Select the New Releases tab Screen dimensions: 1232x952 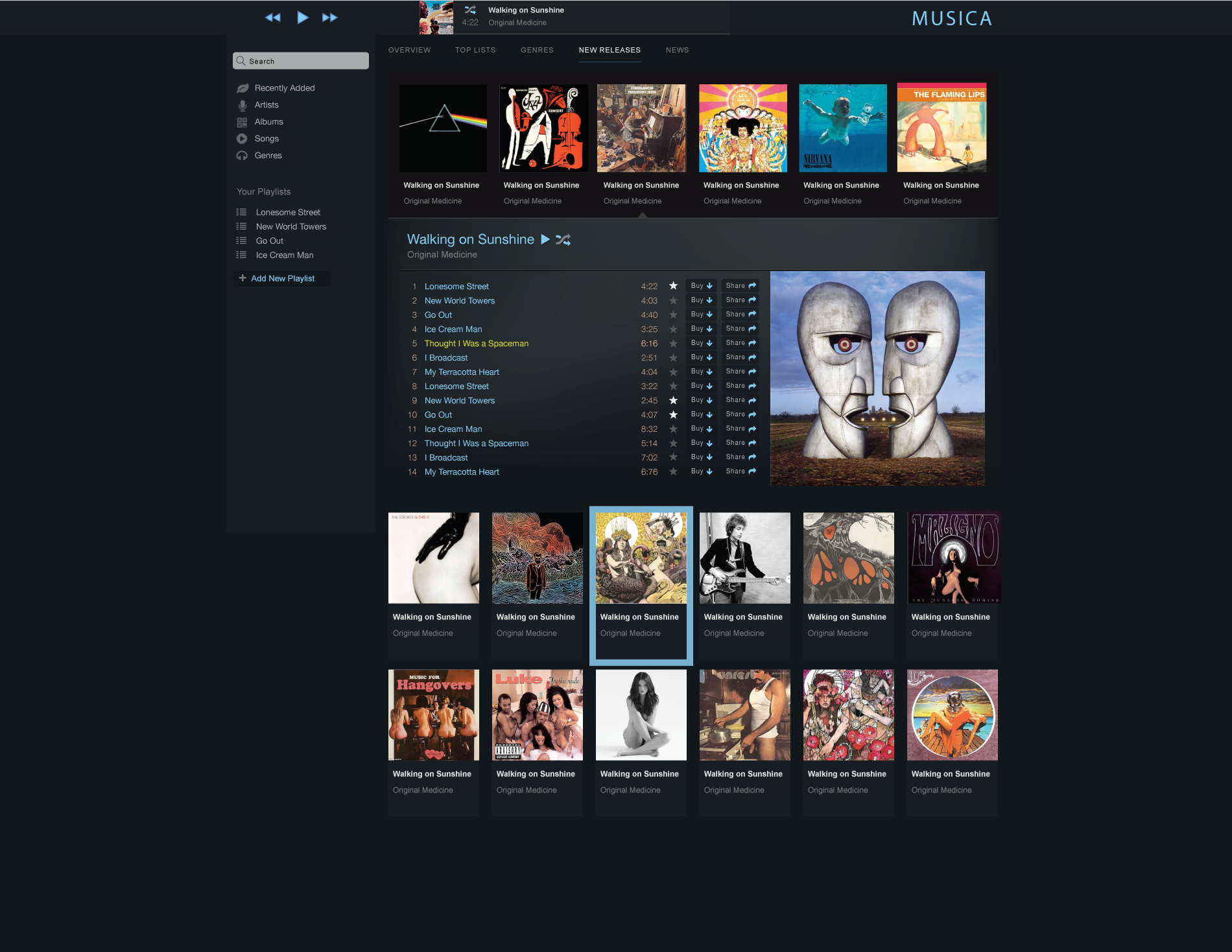tap(610, 50)
